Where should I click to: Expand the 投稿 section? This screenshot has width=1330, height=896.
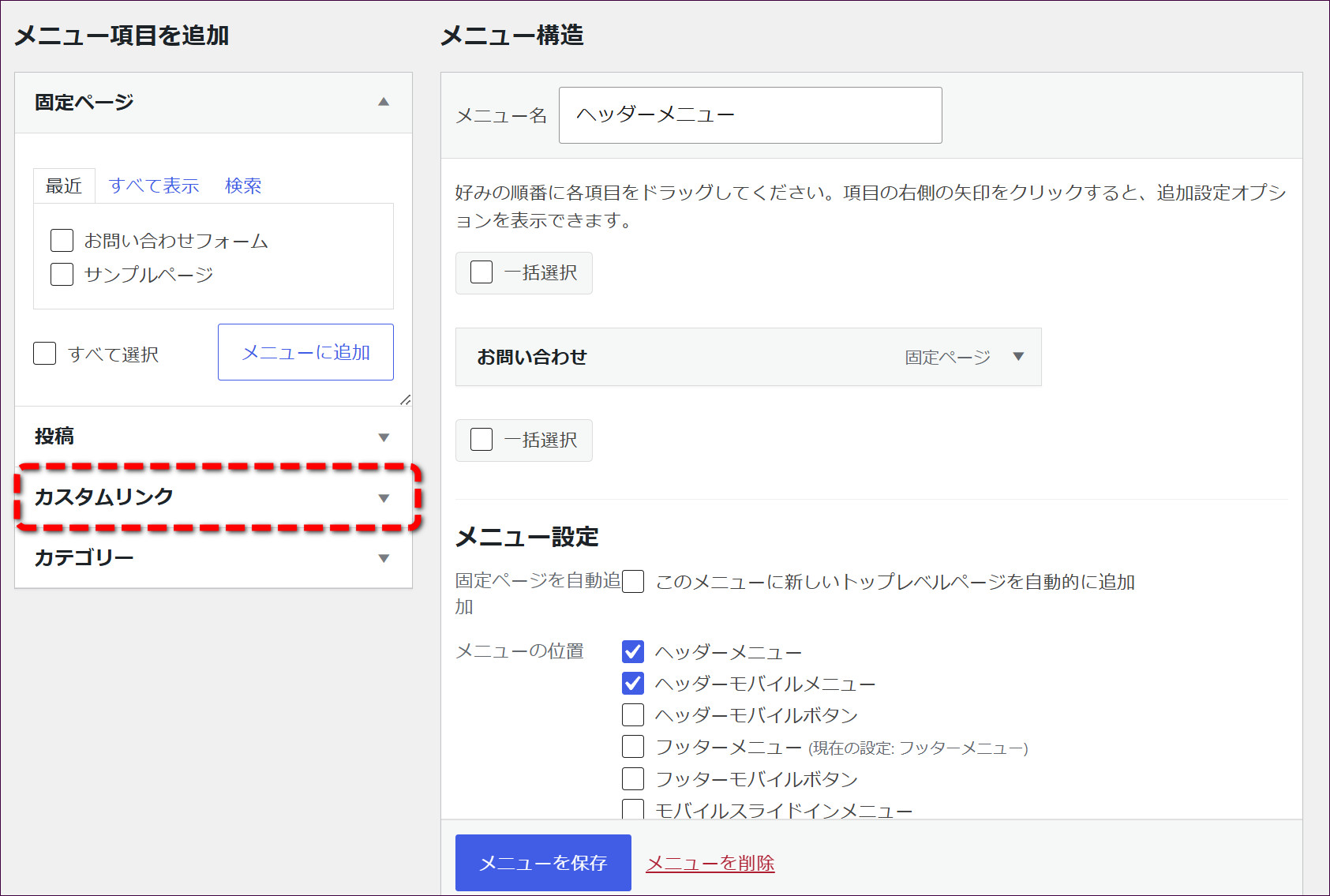coord(384,437)
